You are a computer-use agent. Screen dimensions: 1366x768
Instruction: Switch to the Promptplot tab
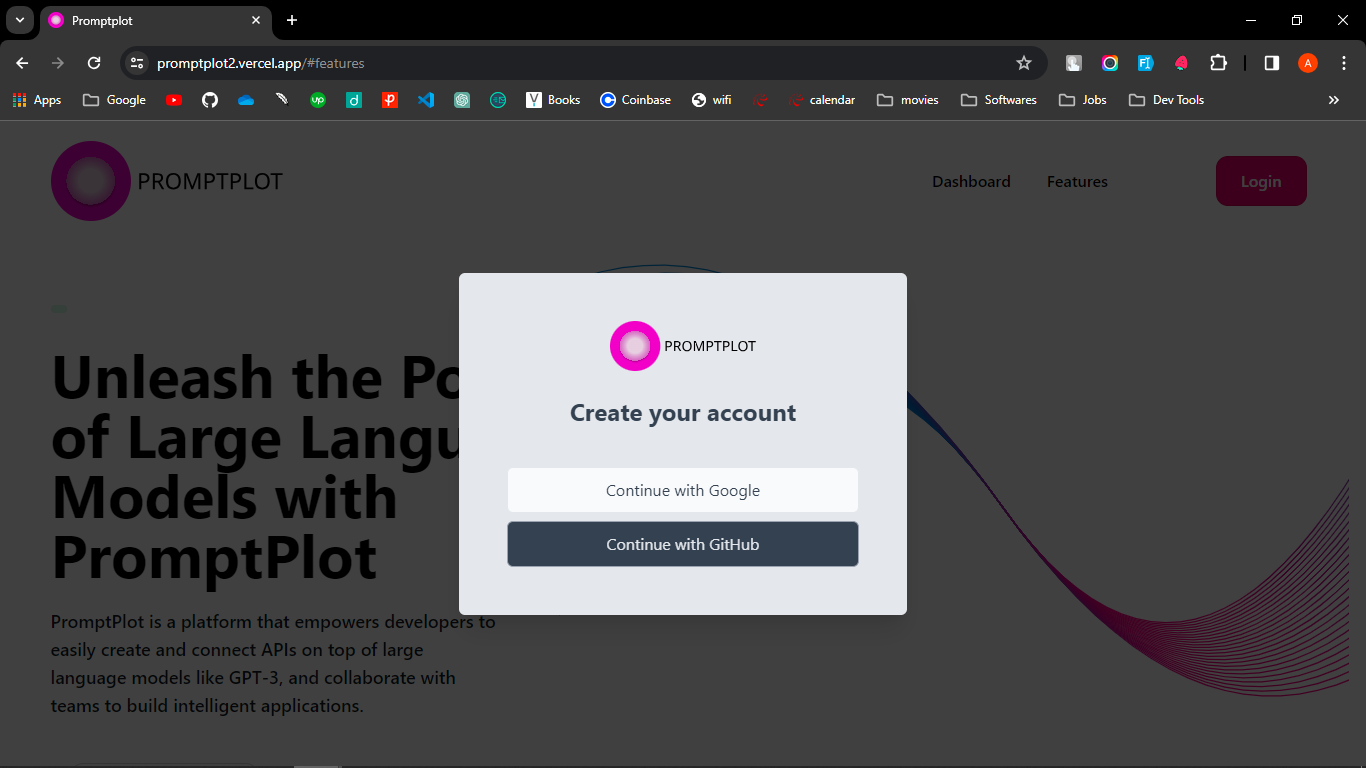point(155,20)
